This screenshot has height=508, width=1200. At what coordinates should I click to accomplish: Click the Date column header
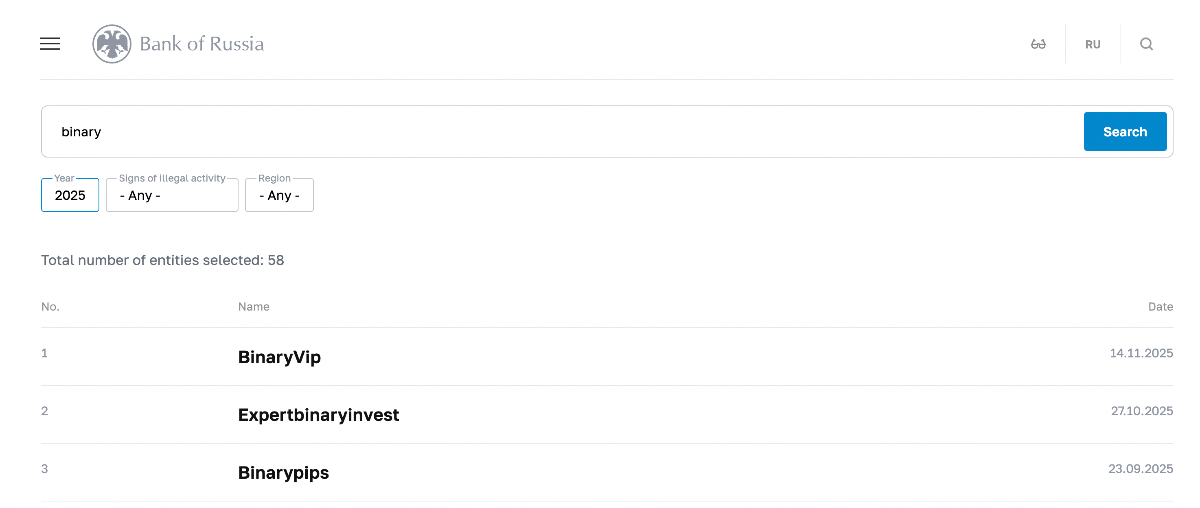pyautogui.click(x=1160, y=307)
